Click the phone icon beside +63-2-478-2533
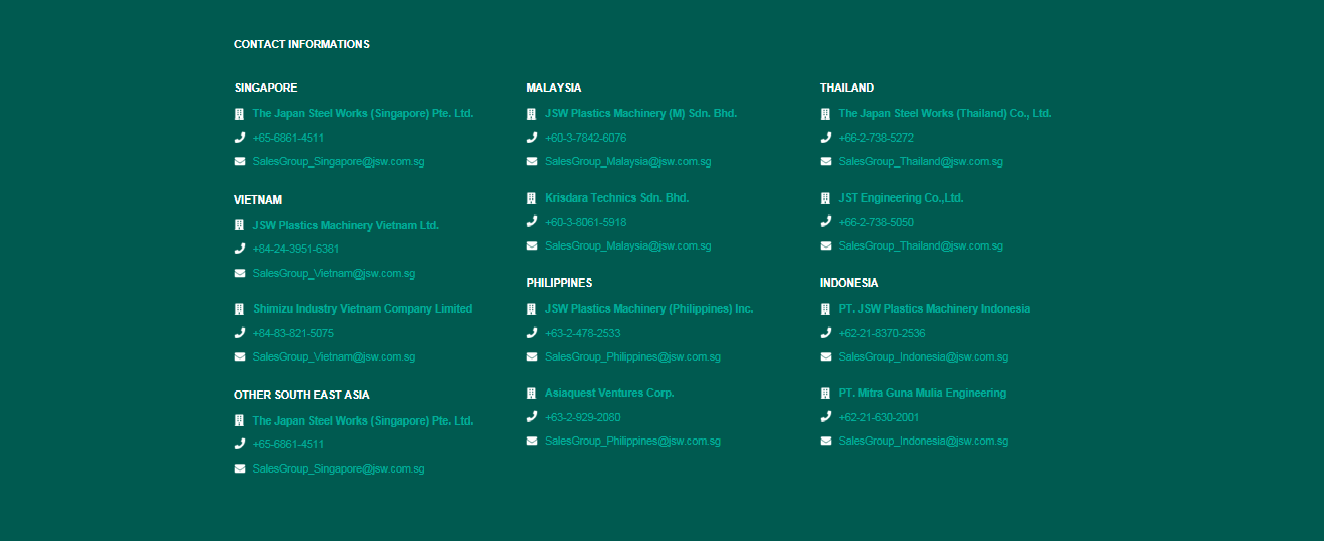 click(x=532, y=333)
